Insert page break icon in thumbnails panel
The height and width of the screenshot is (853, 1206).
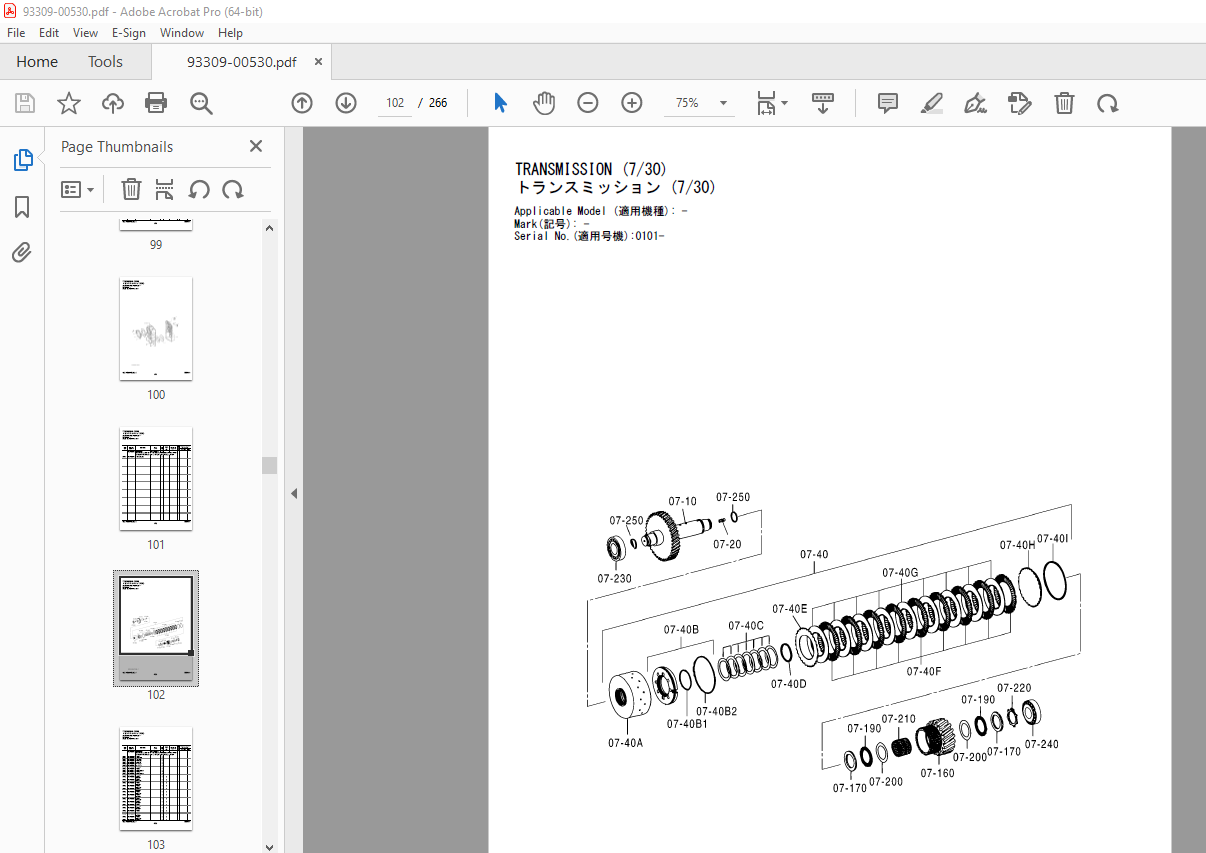coord(165,189)
